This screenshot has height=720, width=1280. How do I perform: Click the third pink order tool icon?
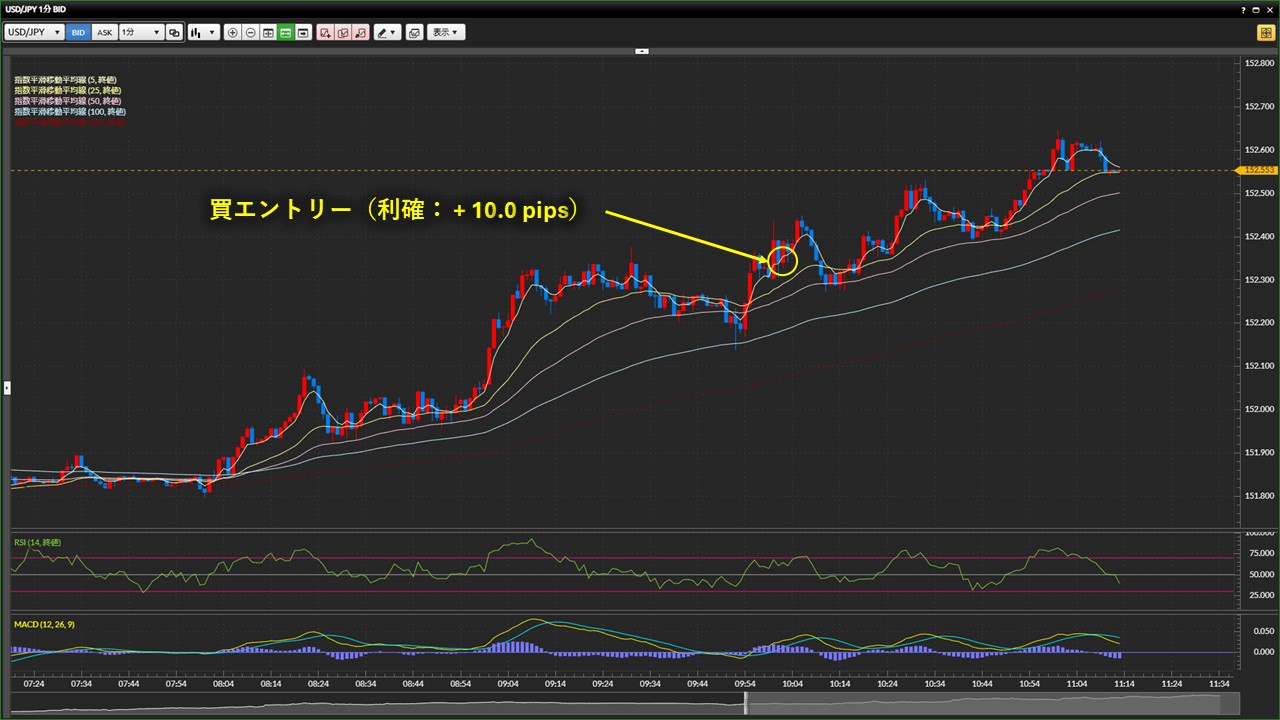click(x=360, y=32)
